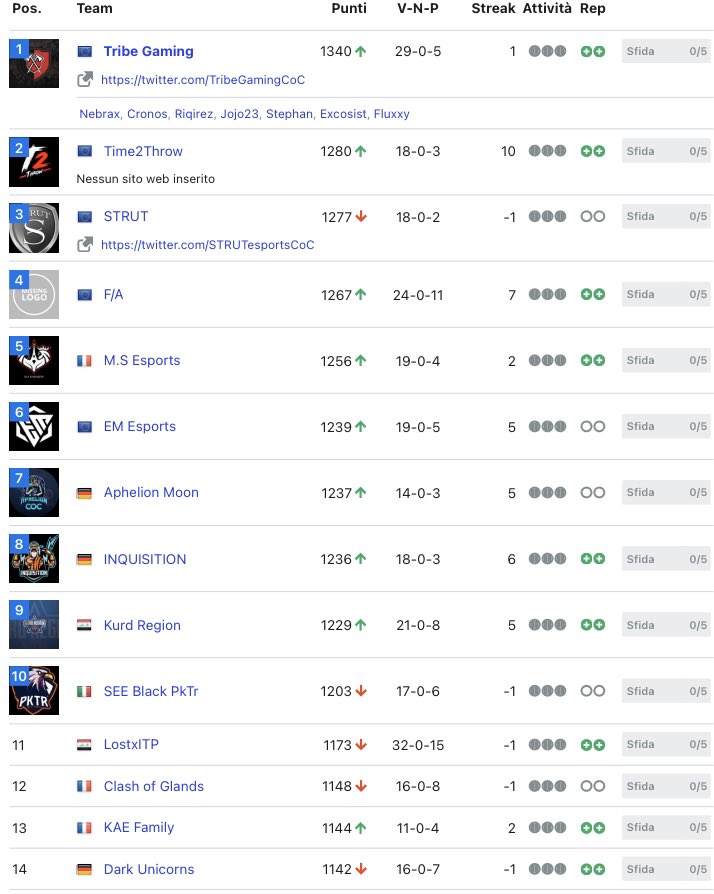Open player Cronos profile link
Image resolution: width=714 pixels, height=894 pixels.
(x=147, y=113)
